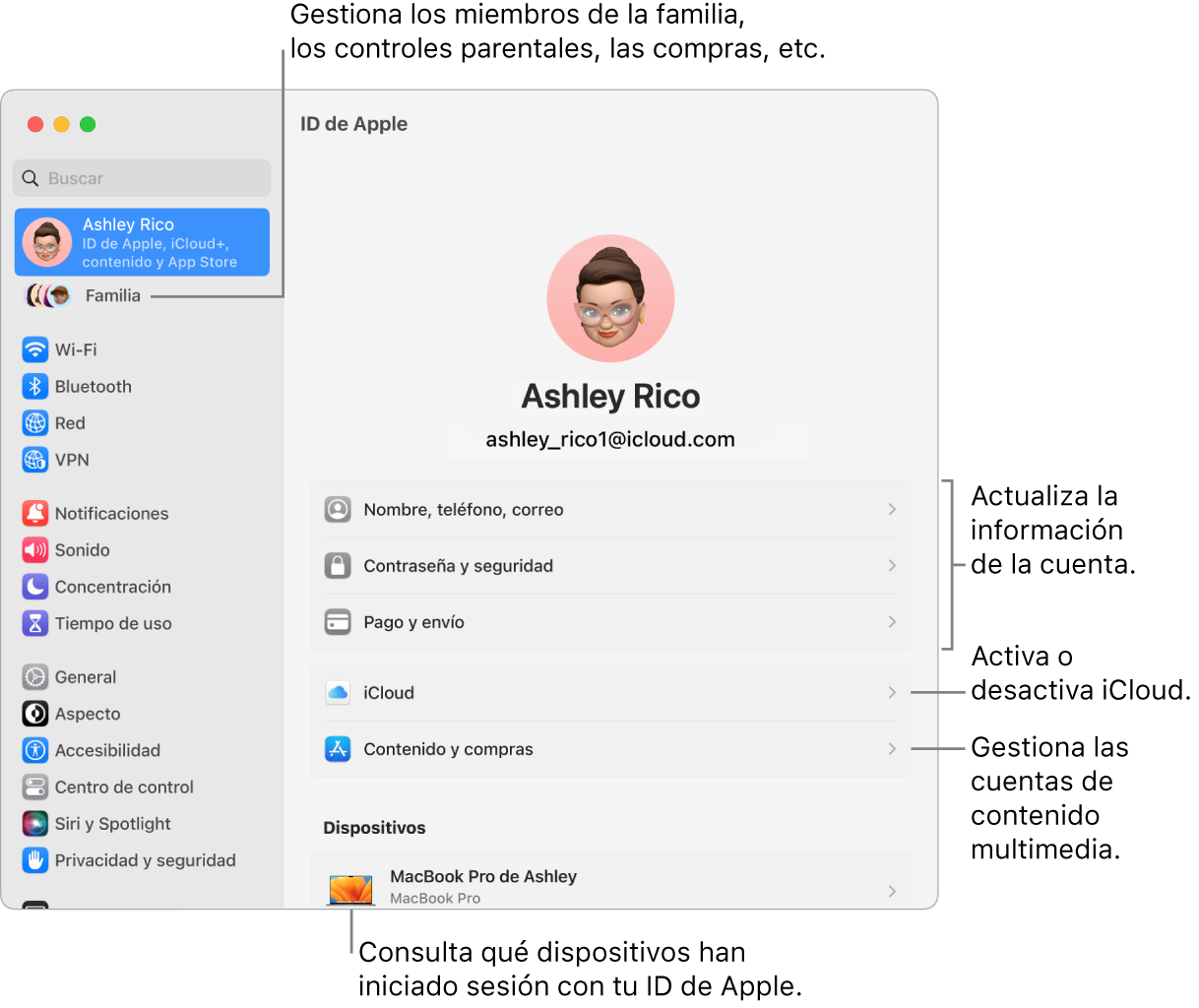The width and height of the screenshot is (1199, 1008).
Task: Expand Contenido y compras details
Action: [x=892, y=748]
